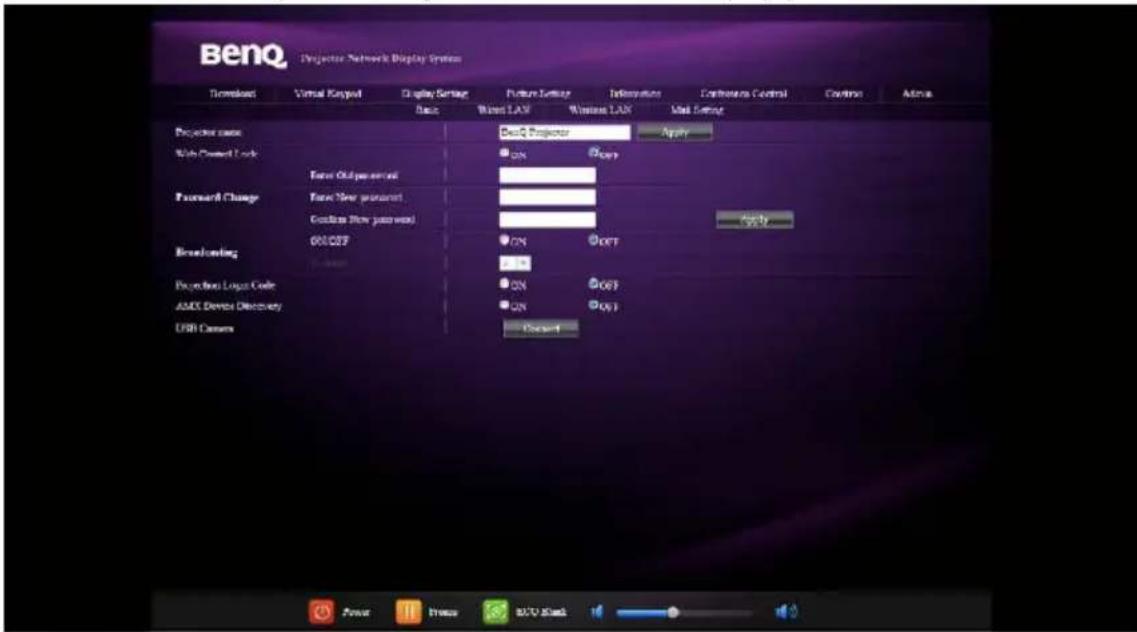Turn Projection Login Code ON
1137x632 pixels.
[504, 283]
